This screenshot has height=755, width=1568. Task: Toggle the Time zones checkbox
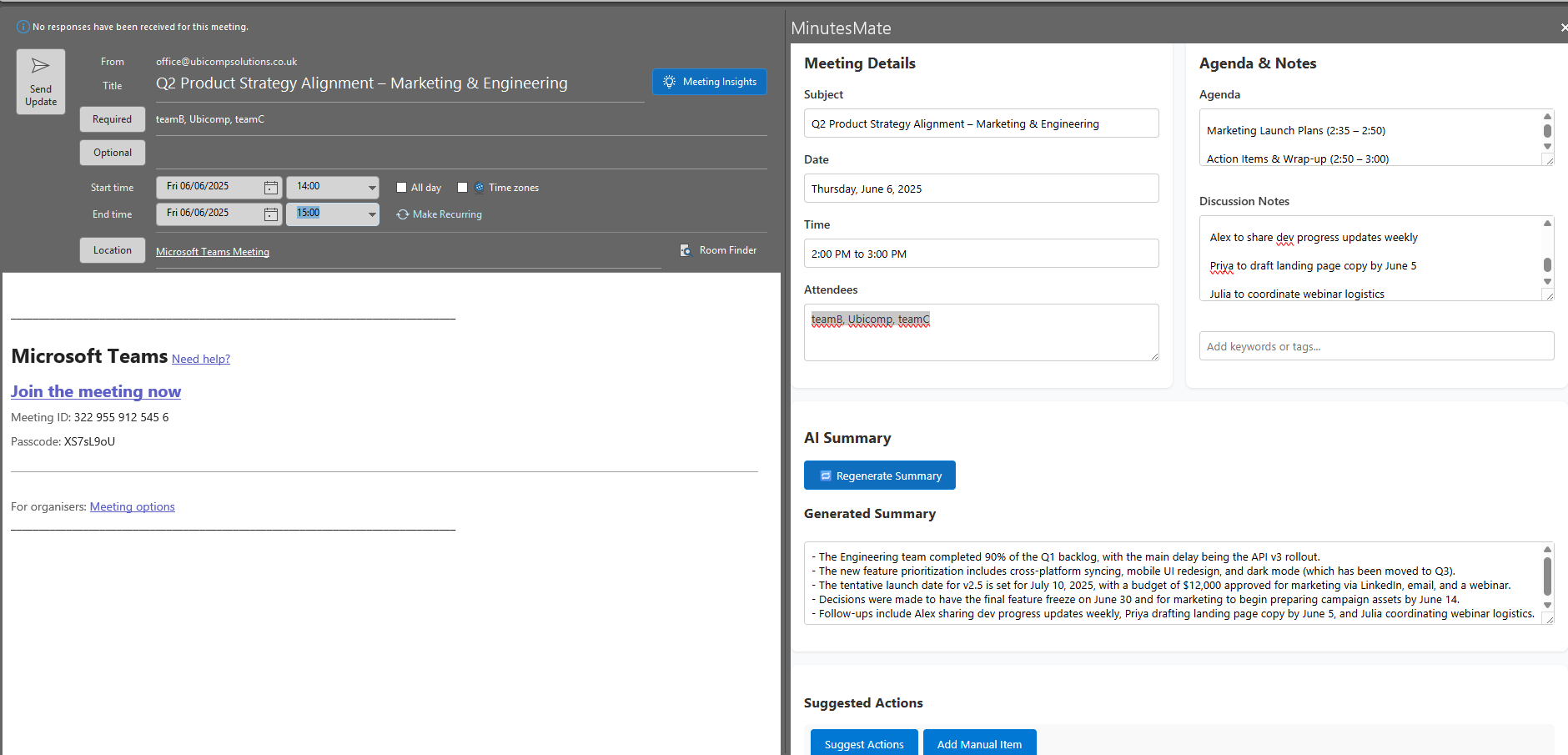pos(463,188)
